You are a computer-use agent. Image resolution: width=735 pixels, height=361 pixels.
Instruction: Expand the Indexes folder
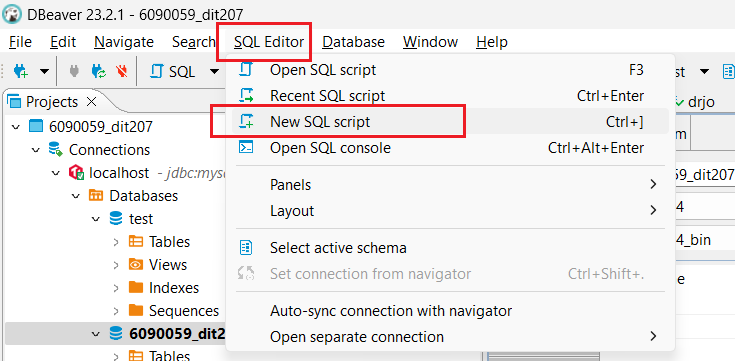[x=116, y=287]
